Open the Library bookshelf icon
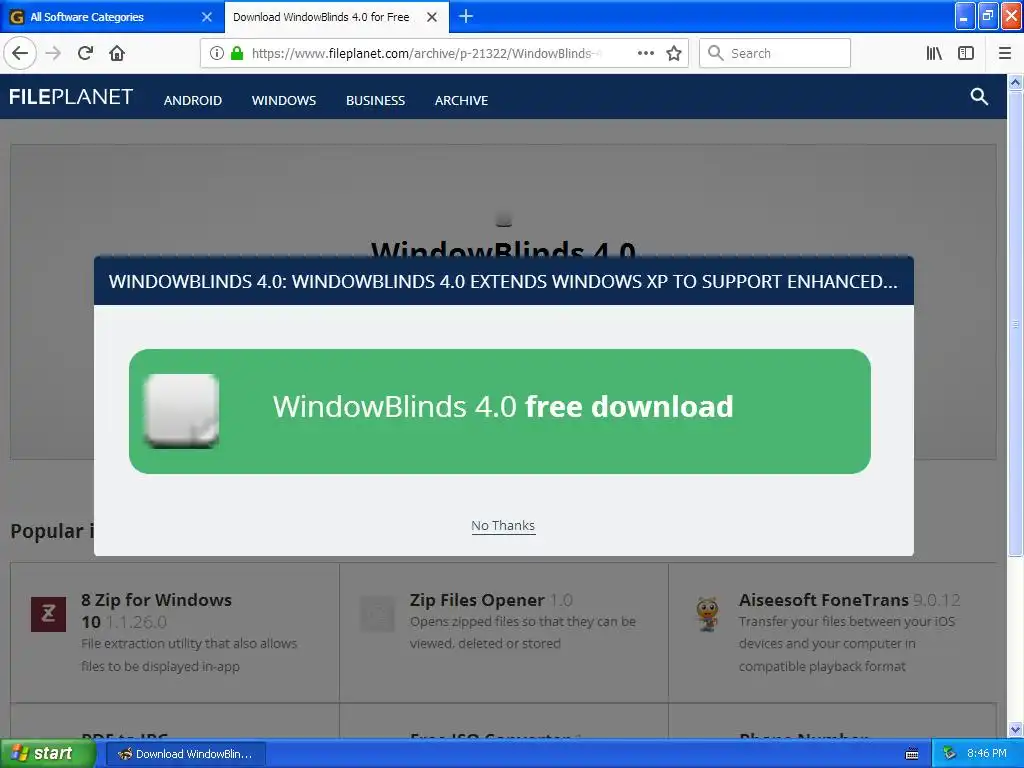The height and width of the screenshot is (768, 1024). tap(934, 53)
